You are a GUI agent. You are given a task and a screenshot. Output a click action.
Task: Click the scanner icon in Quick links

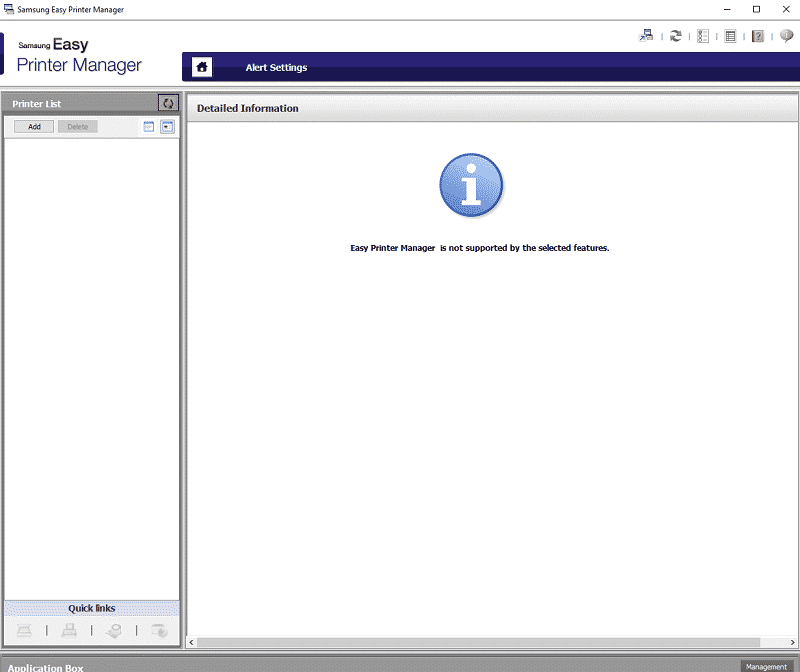click(x=24, y=631)
